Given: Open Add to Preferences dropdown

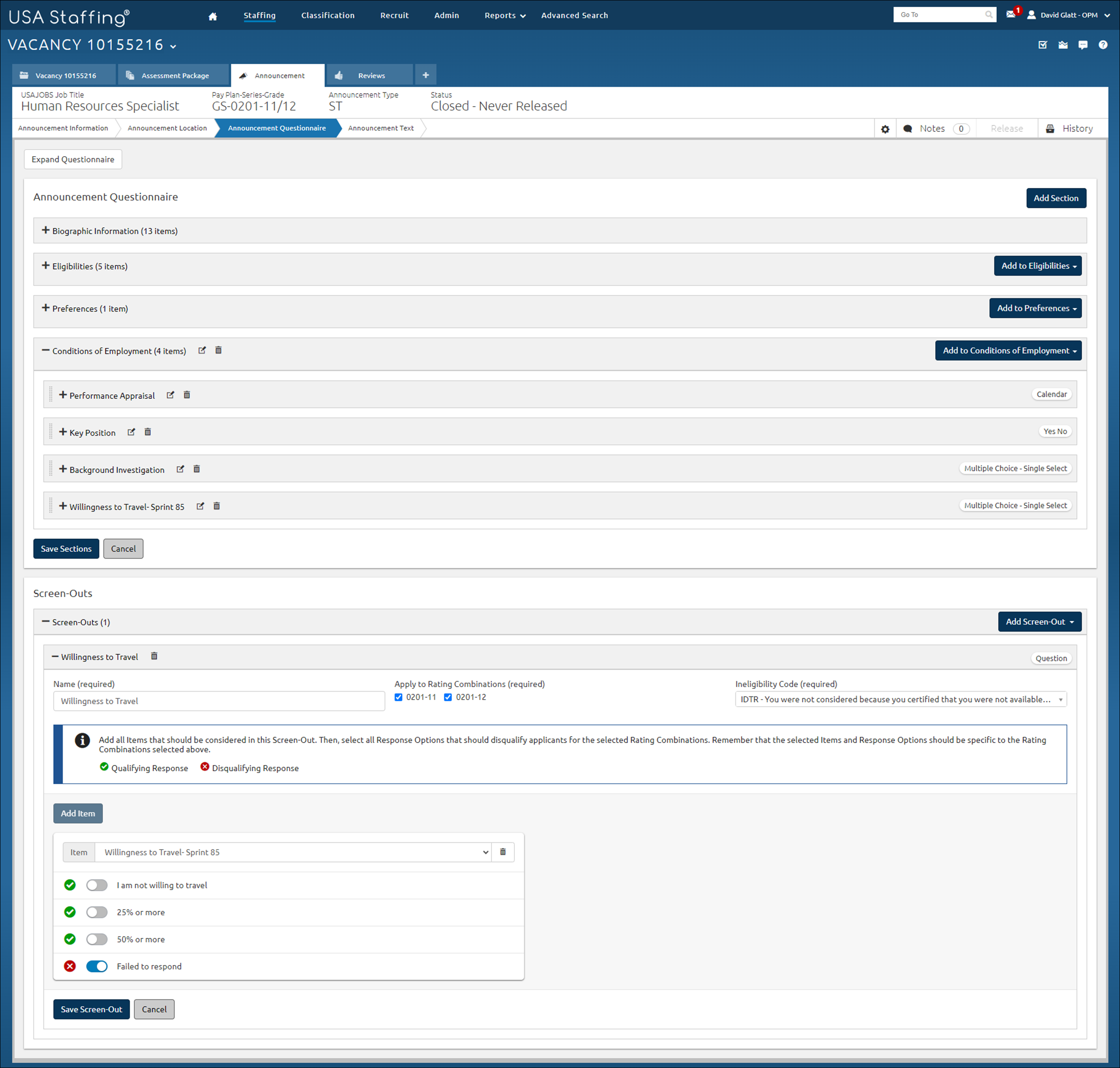Looking at the screenshot, I should click(x=1036, y=308).
